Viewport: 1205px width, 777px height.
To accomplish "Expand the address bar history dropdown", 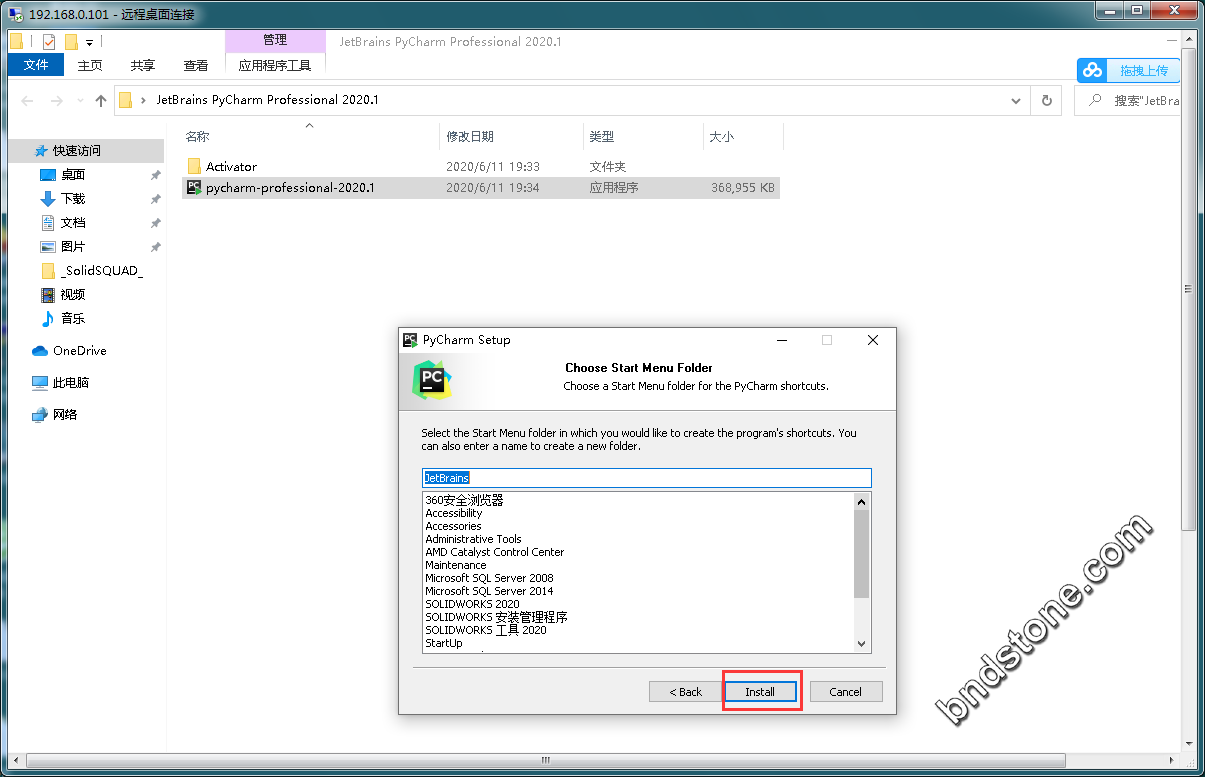I will 1017,100.
